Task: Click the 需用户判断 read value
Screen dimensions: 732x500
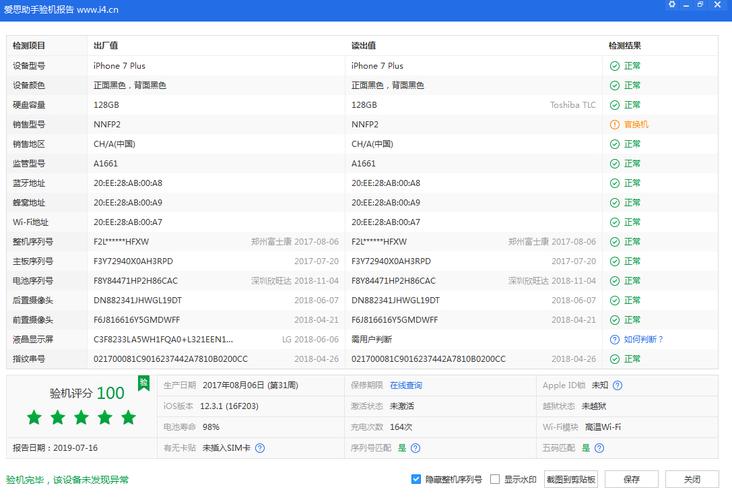Action: [372, 339]
